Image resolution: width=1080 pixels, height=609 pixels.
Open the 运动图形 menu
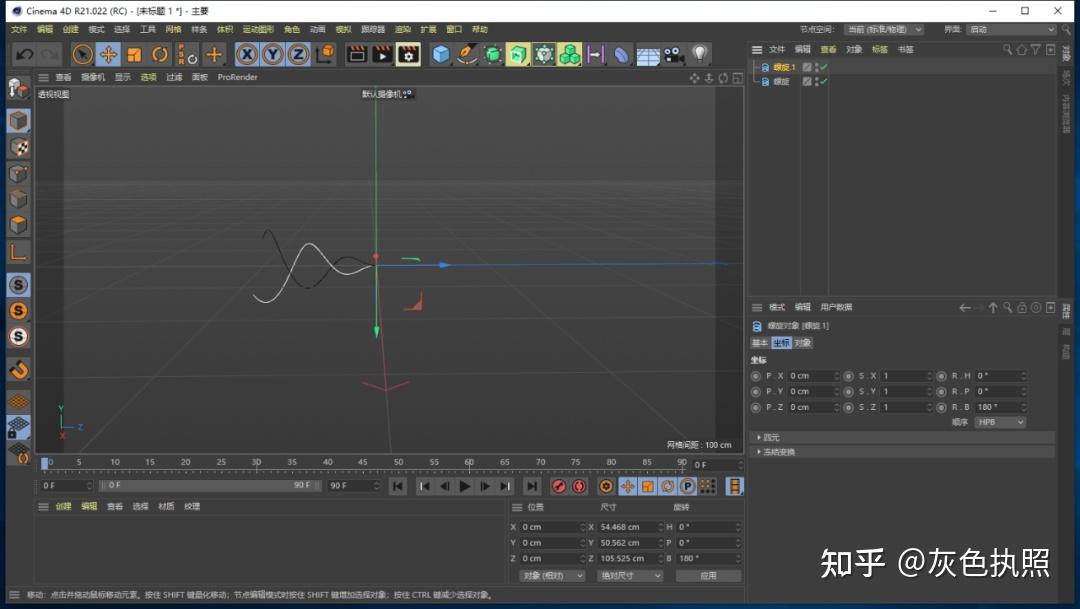(x=258, y=30)
